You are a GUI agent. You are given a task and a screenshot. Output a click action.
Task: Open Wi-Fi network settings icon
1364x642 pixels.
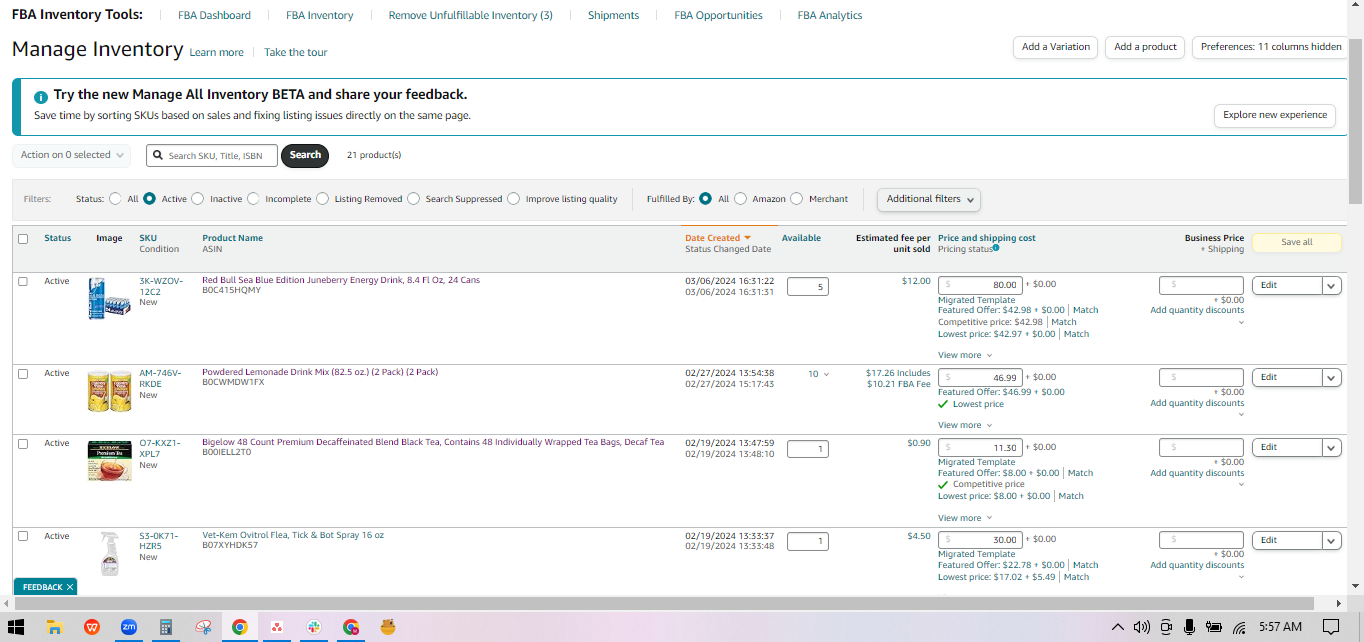point(1239,627)
